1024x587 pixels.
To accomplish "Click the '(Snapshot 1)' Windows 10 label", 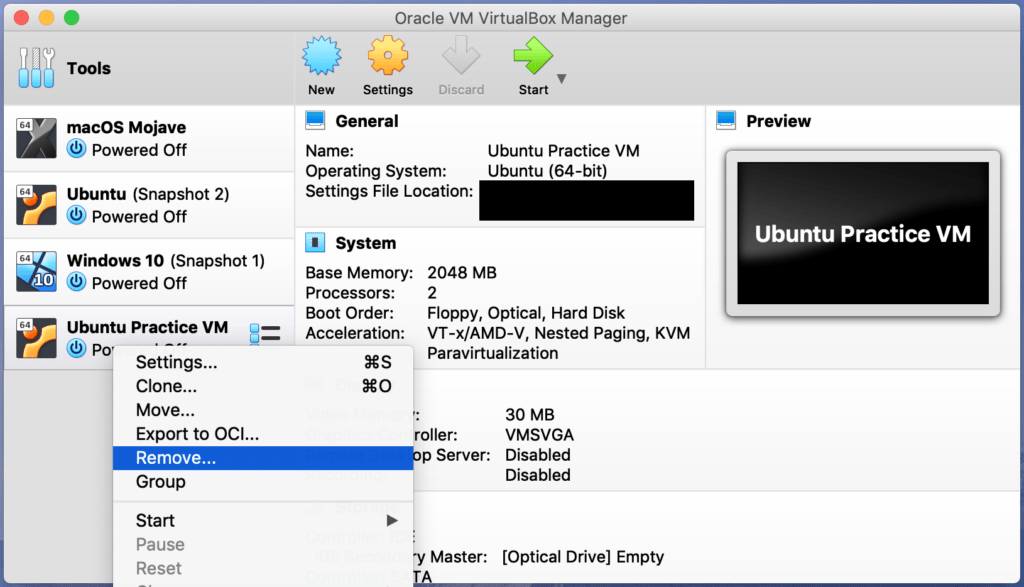I will 217,261.
